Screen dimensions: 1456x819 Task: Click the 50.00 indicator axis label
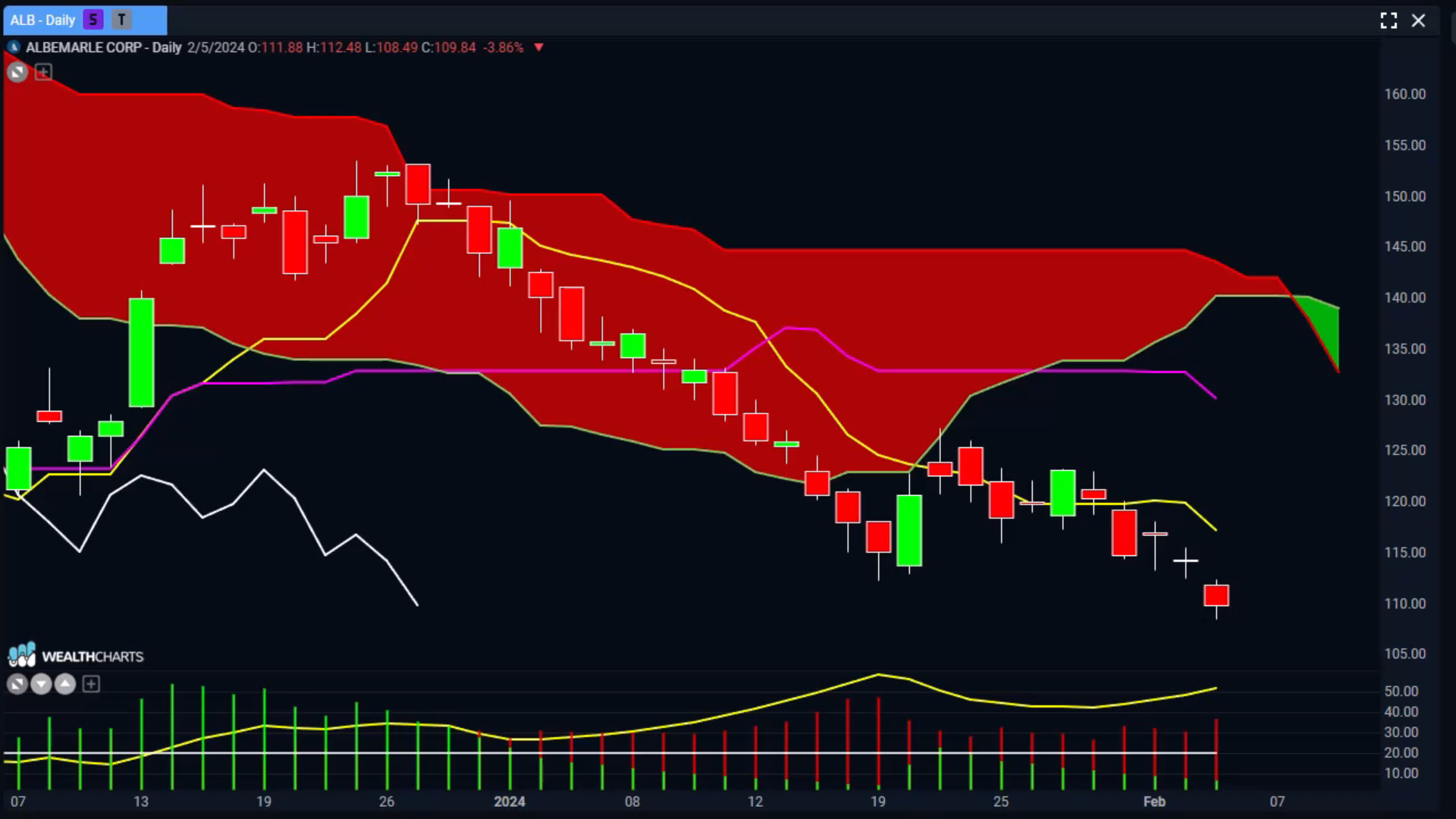[x=1401, y=691]
